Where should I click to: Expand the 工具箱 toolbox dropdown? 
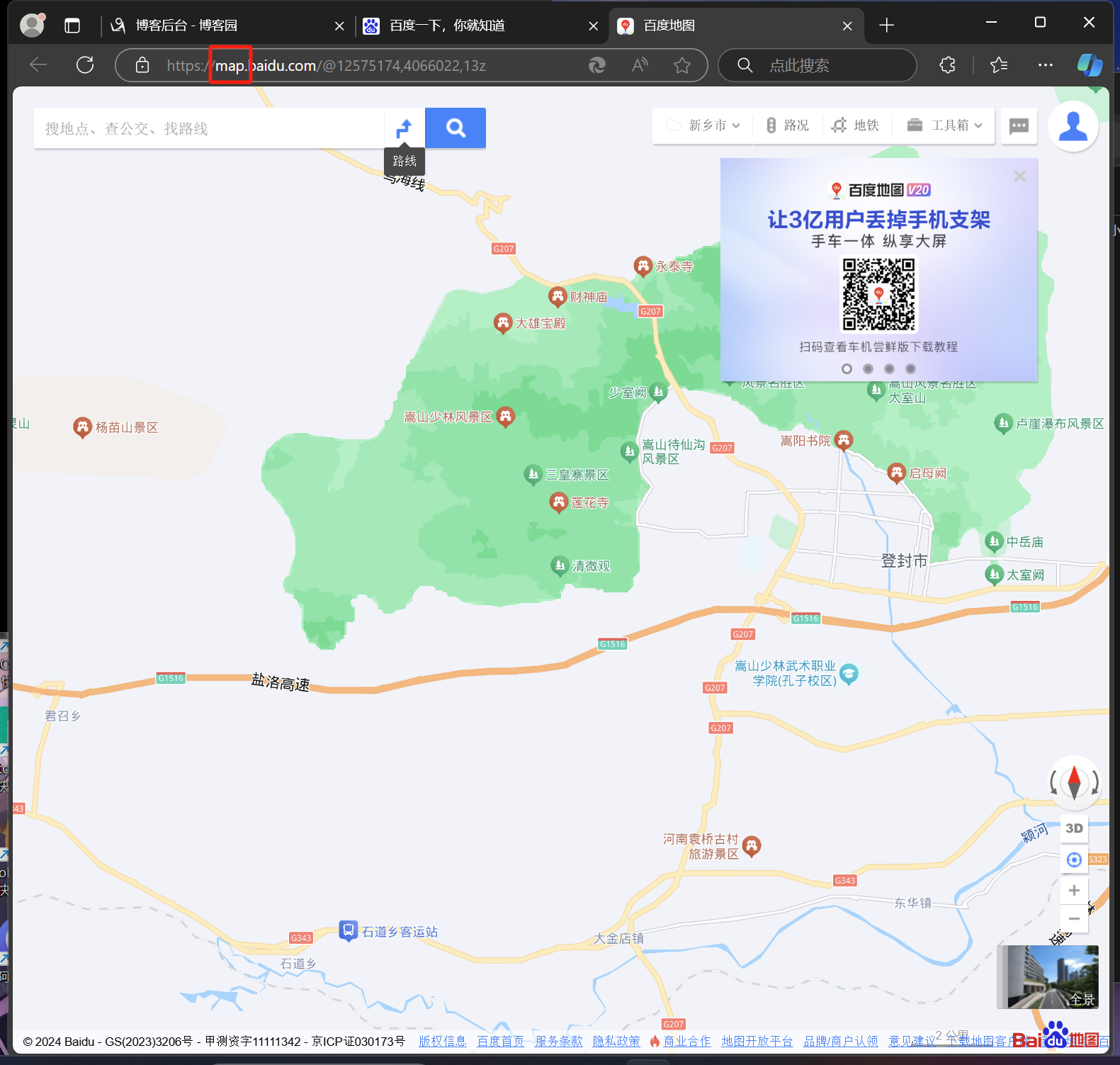(x=944, y=125)
